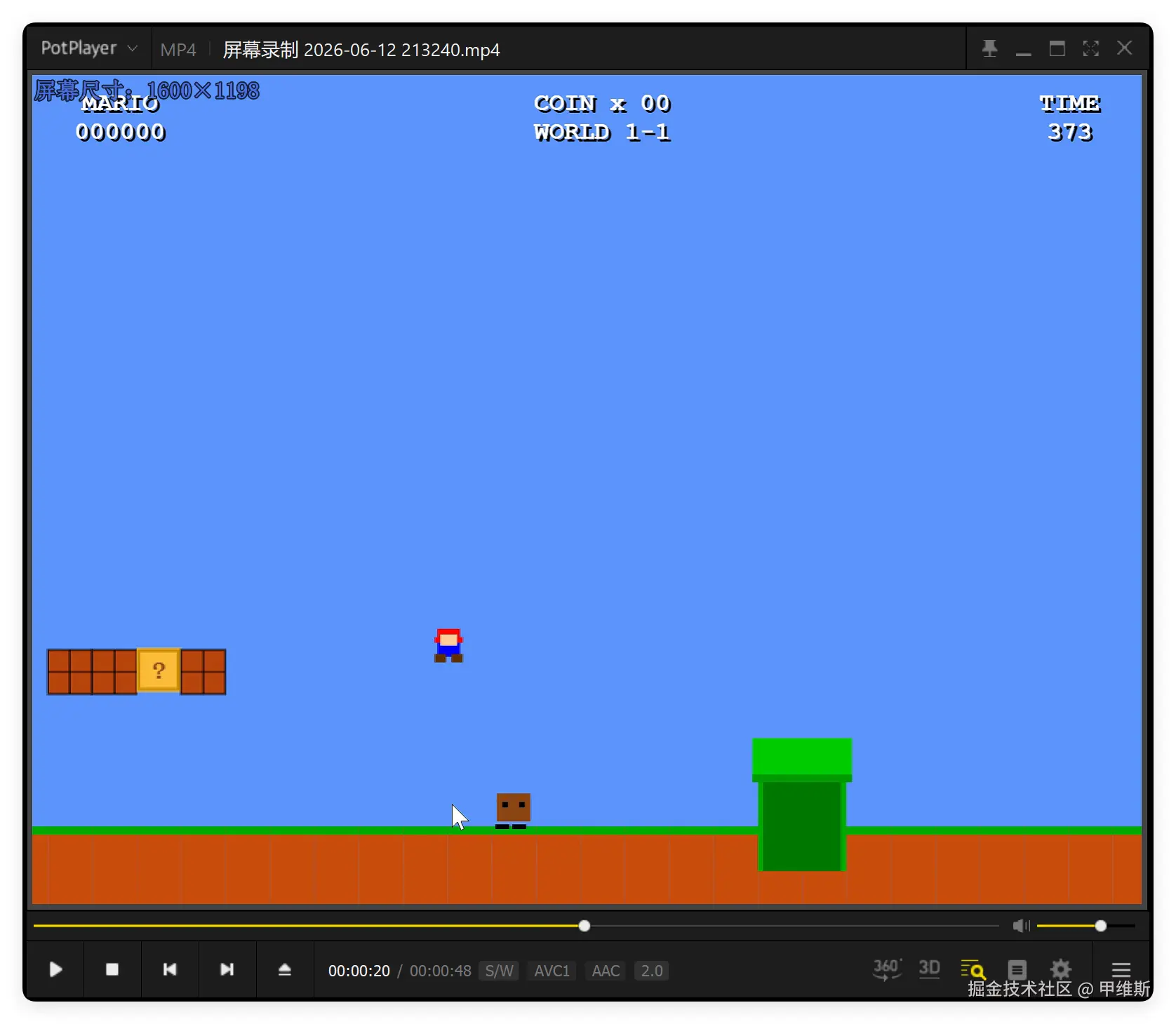The image size is (1176, 1024).
Task: Click the Mario character in the video
Action: tap(448, 645)
